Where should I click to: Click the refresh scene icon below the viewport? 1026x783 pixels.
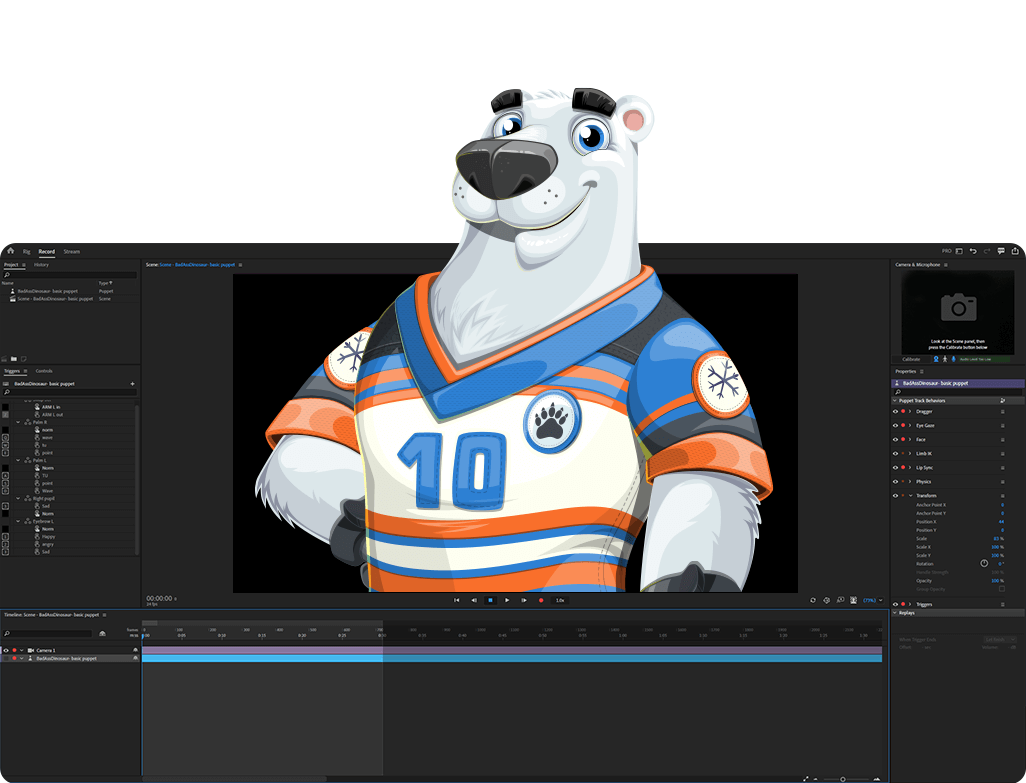coord(812,600)
